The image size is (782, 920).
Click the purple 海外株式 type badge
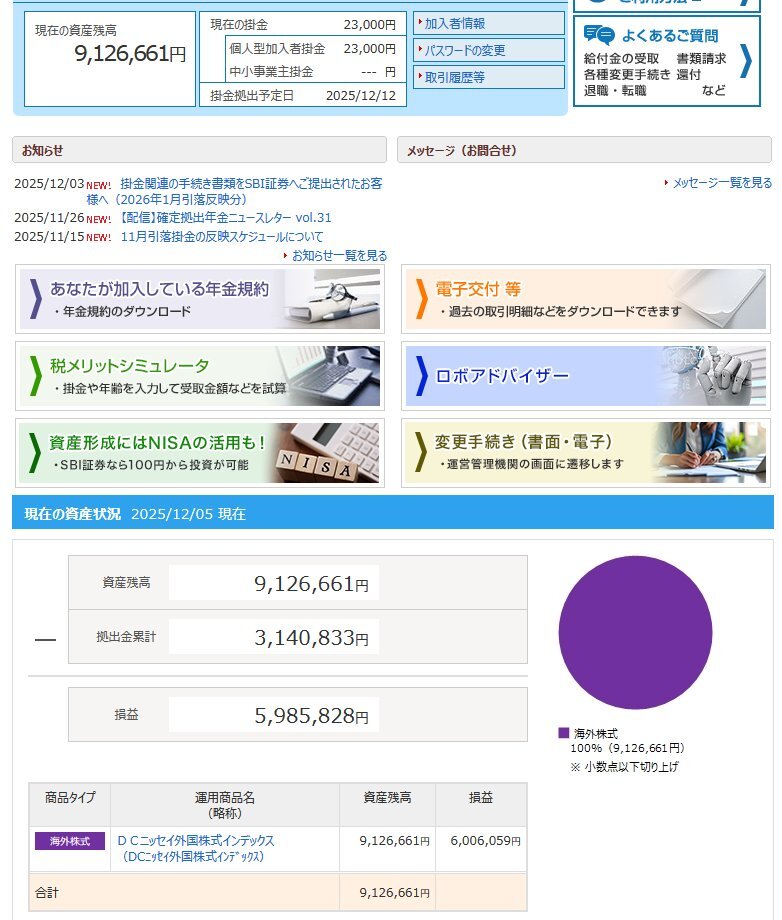point(70,841)
